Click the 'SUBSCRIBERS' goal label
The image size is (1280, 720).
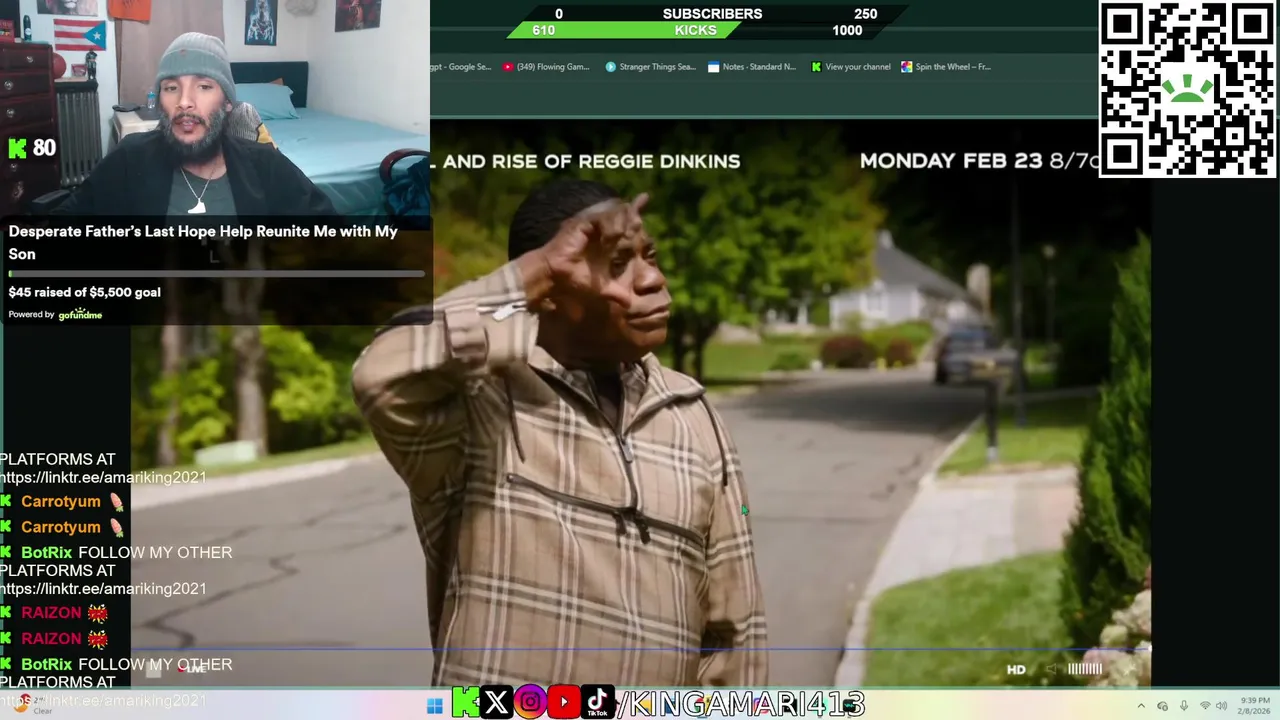(712, 14)
